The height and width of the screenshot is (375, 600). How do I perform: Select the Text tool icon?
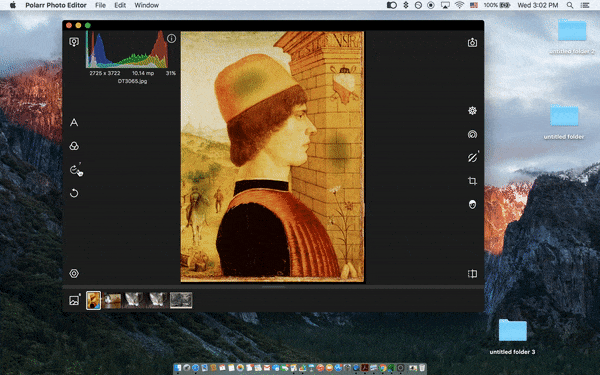pos(74,122)
